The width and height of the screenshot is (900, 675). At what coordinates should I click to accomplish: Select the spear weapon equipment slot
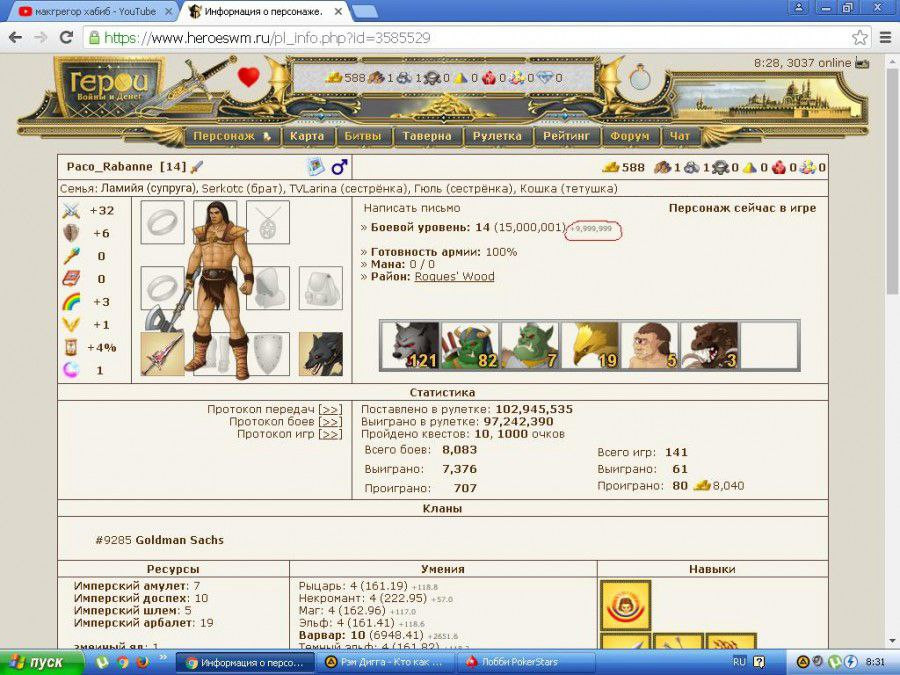coord(162,354)
